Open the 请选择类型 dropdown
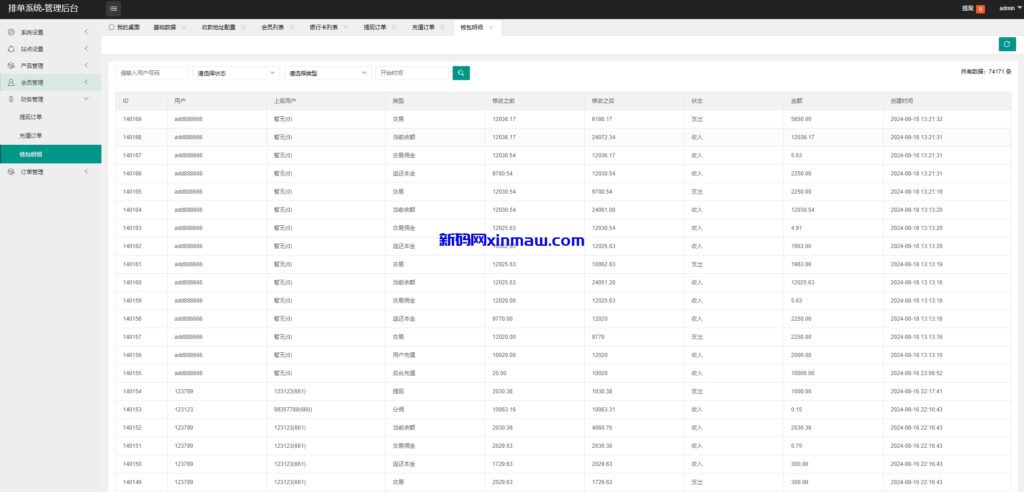This screenshot has width=1024, height=492. point(327,73)
